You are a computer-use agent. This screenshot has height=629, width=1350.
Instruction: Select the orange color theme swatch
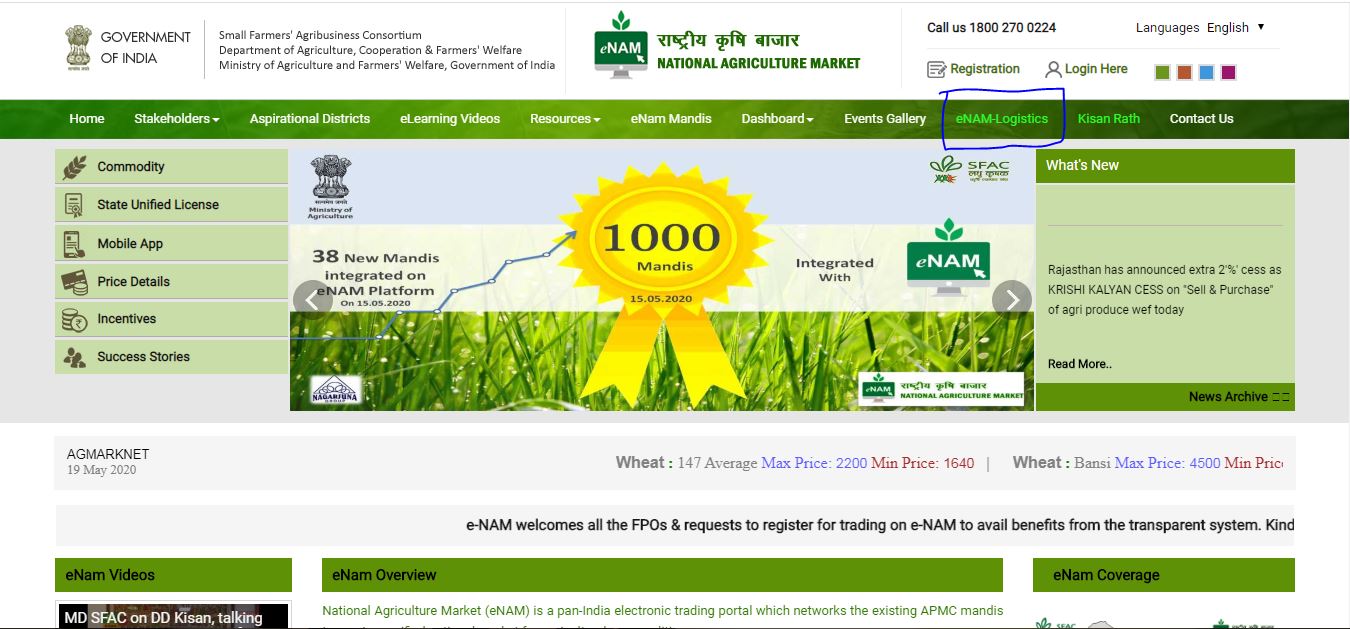click(x=1184, y=72)
